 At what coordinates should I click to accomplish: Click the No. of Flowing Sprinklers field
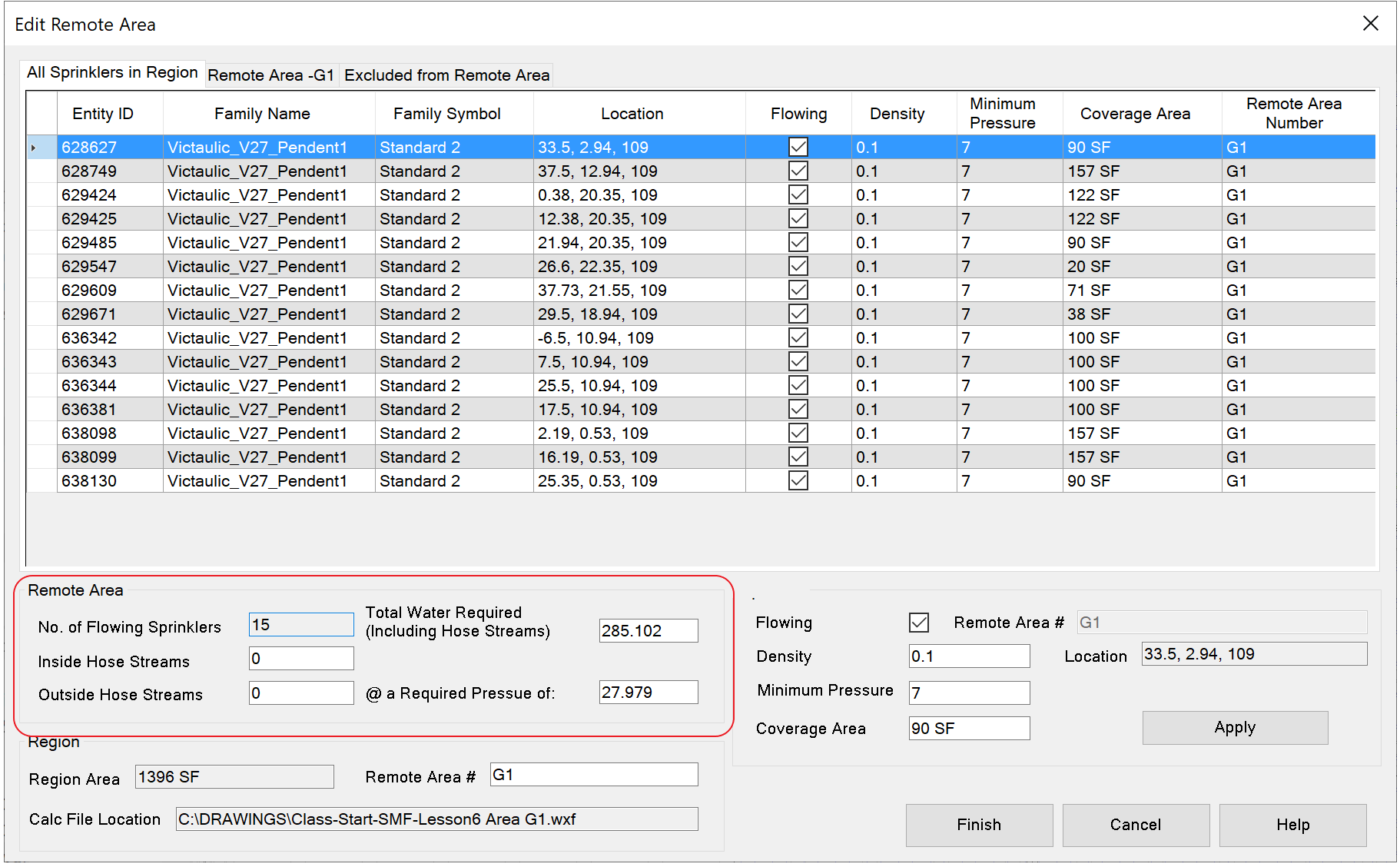tap(301, 624)
